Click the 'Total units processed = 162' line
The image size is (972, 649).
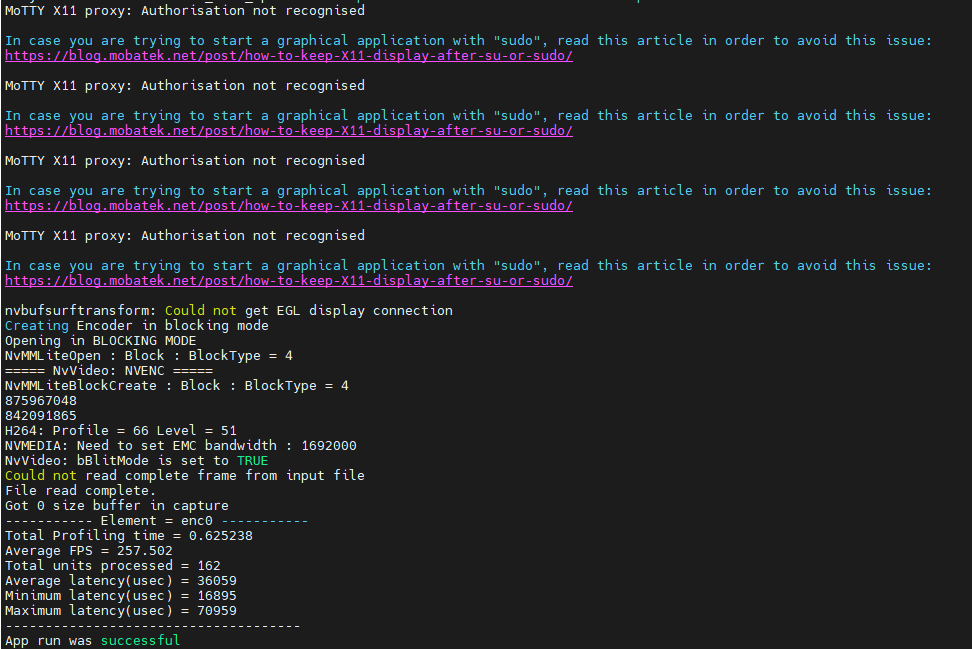(x=113, y=565)
